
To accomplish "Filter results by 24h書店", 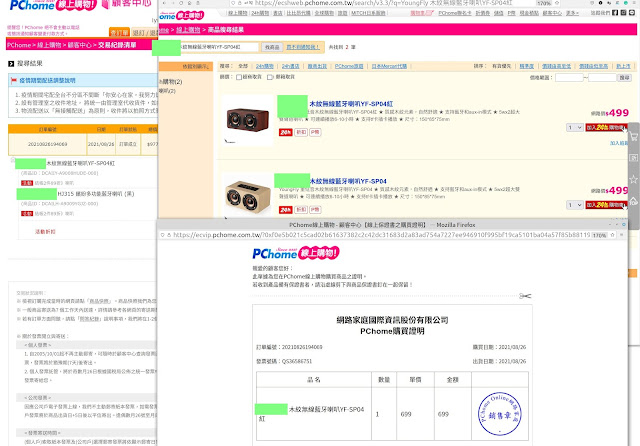I will [291, 66].
